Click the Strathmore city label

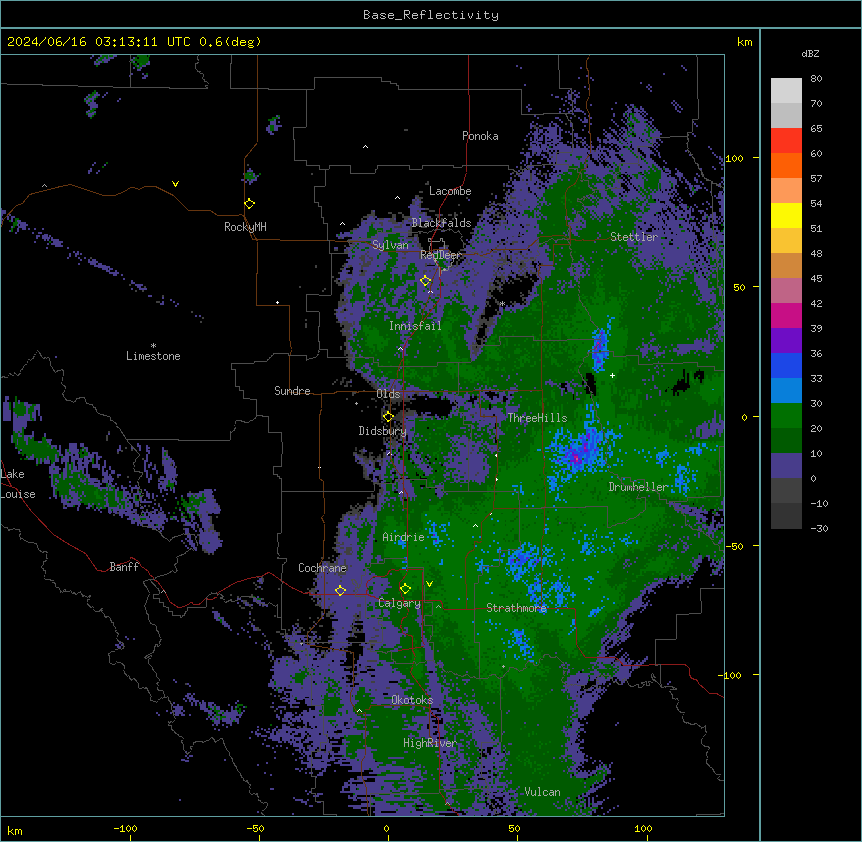[x=516, y=608]
